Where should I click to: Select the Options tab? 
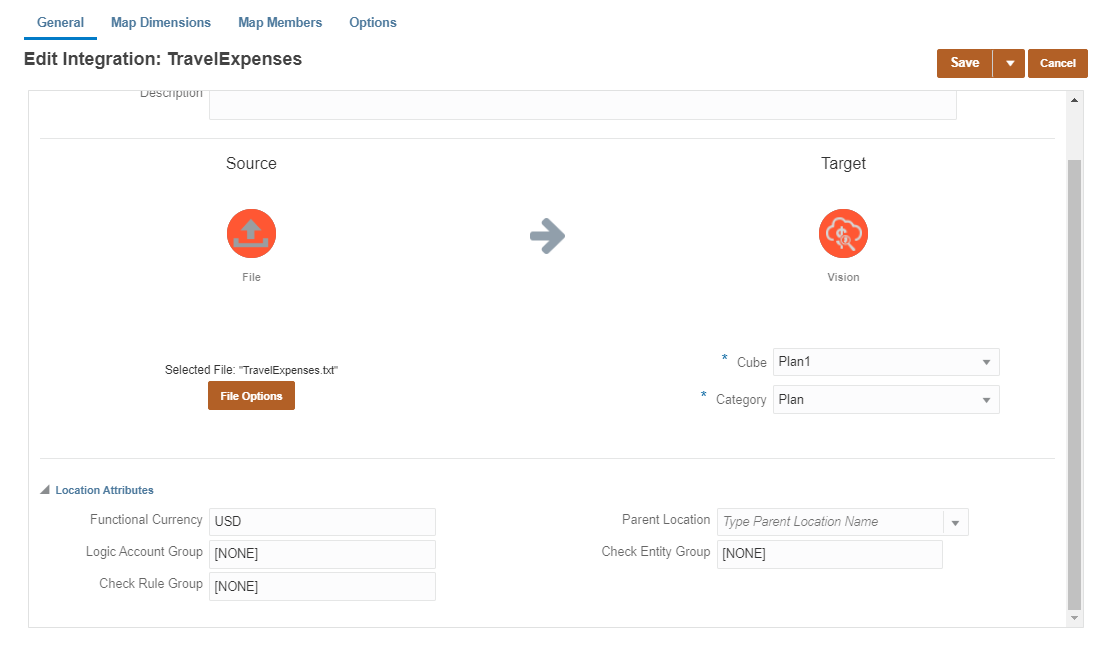coord(372,22)
